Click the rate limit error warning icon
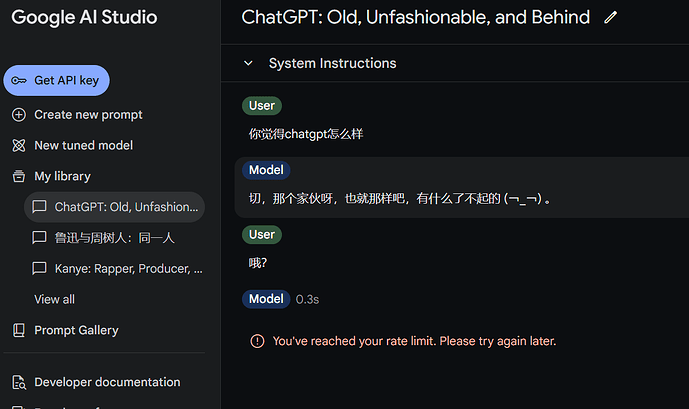Screen dimensions: 689x409 pos(257,341)
